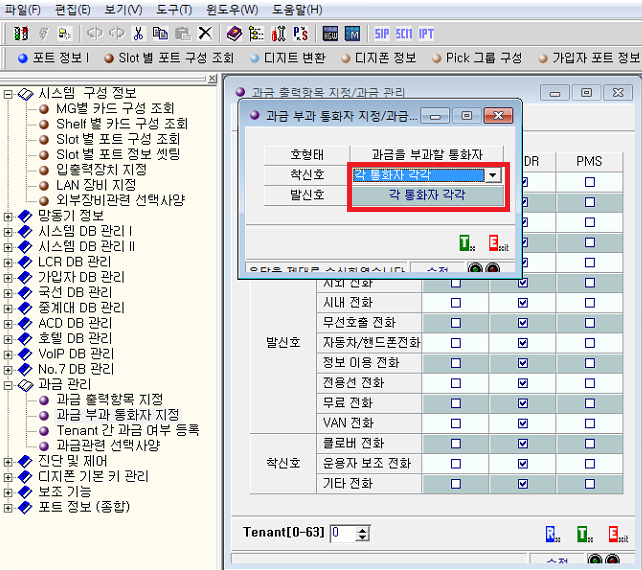Click the SCM toolbar icon

(404, 34)
